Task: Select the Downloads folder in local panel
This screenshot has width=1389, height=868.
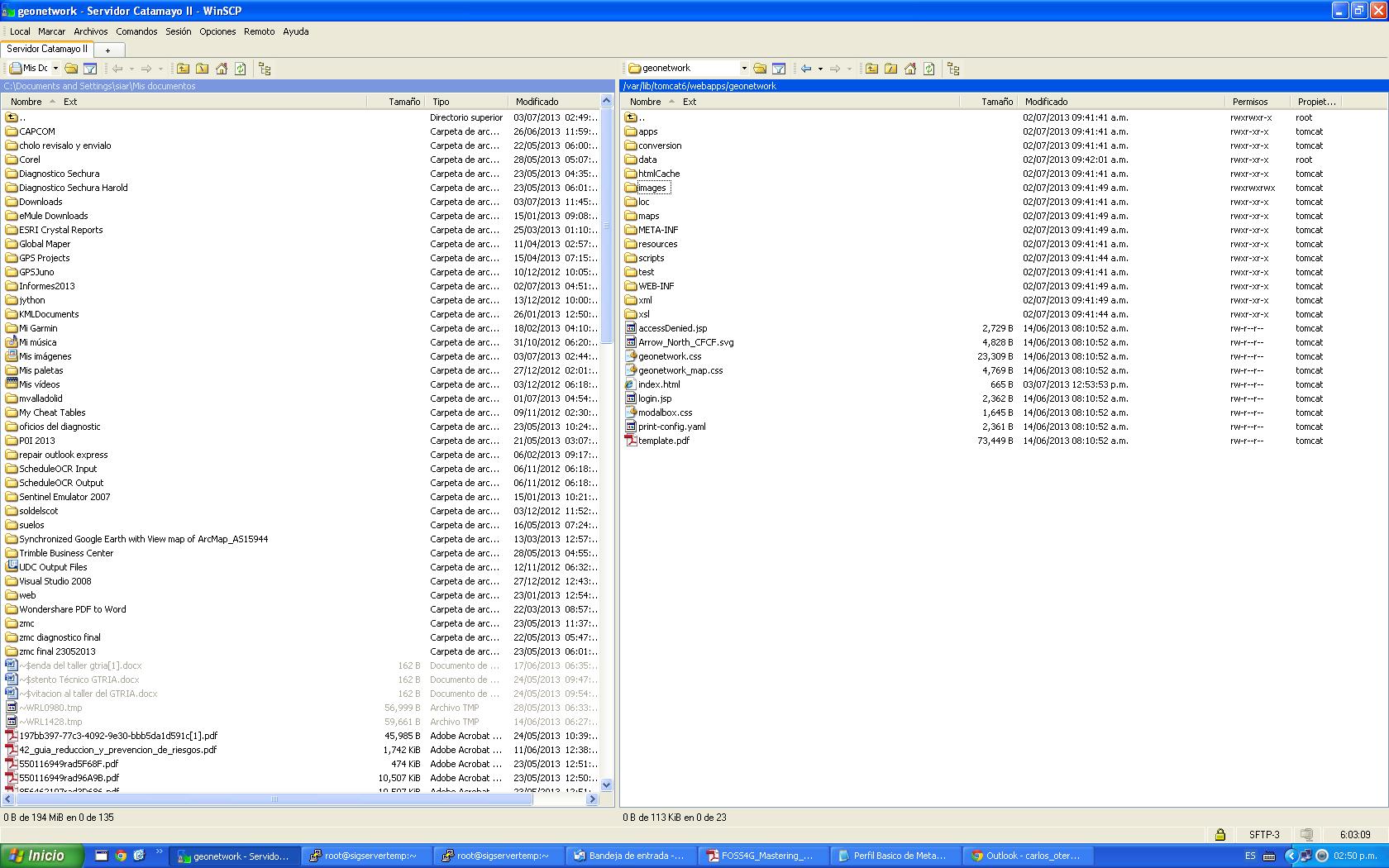Action: pyautogui.click(x=41, y=202)
